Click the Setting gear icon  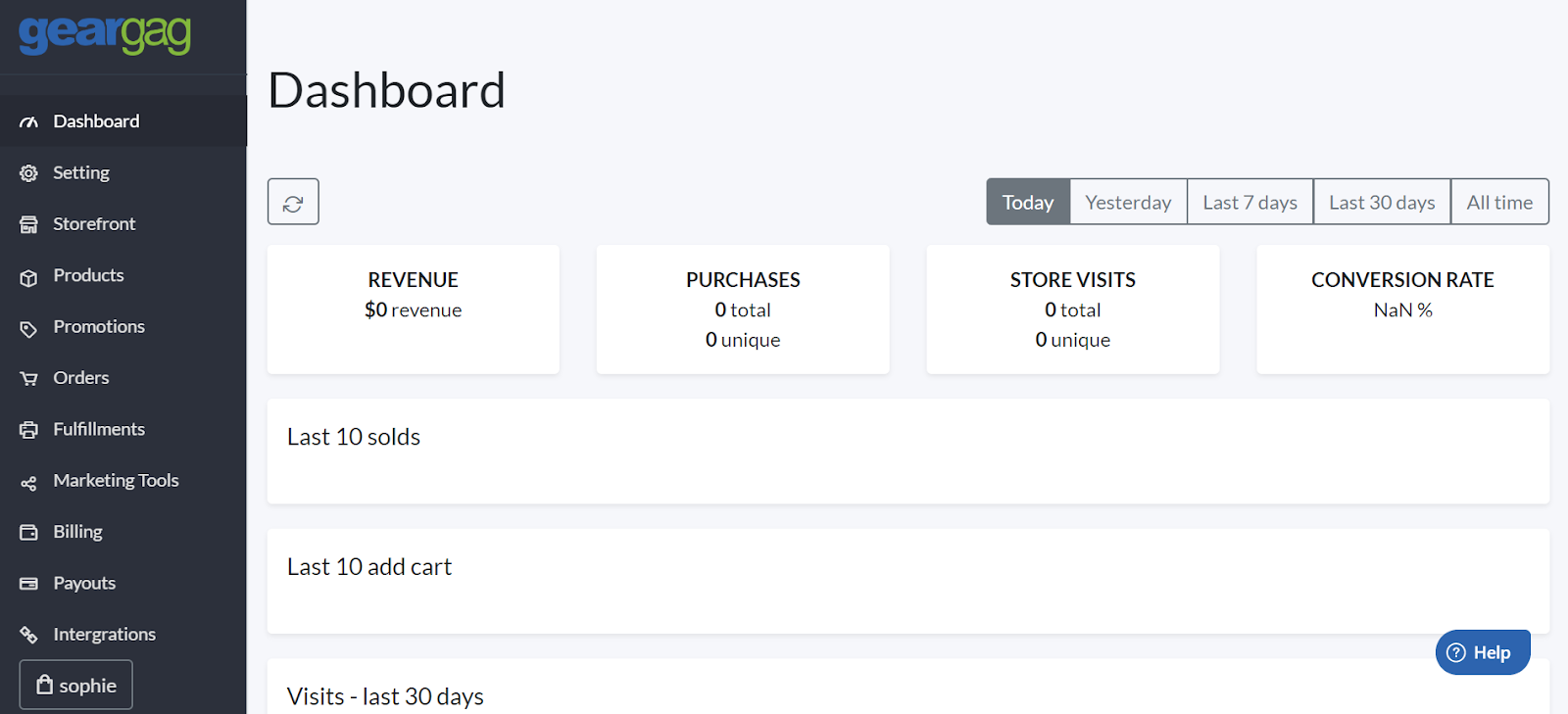(28, 173)
